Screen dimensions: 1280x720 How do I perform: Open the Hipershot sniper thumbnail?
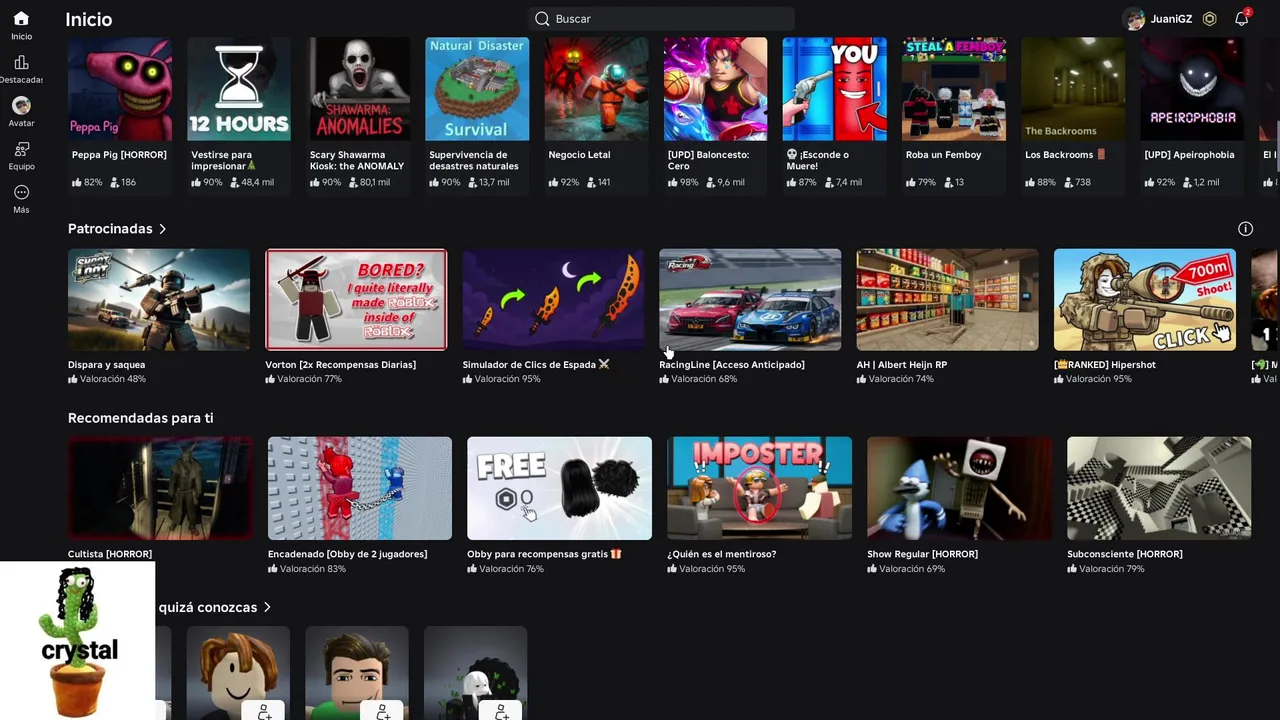[1145, 300]
